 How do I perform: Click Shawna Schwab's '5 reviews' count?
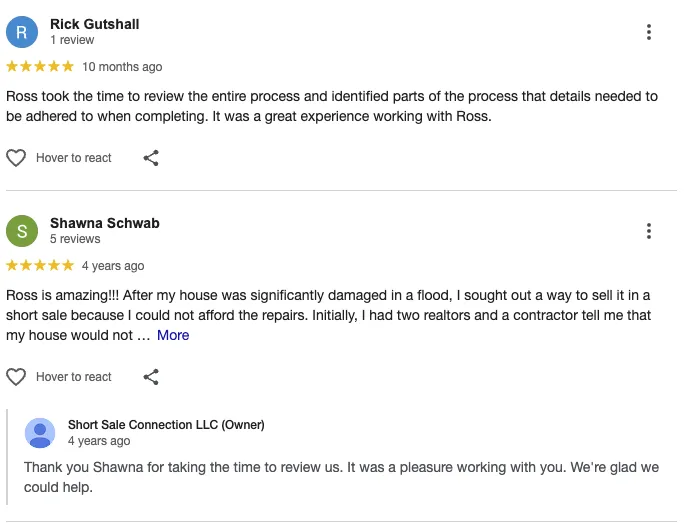(x=75, y=239)
